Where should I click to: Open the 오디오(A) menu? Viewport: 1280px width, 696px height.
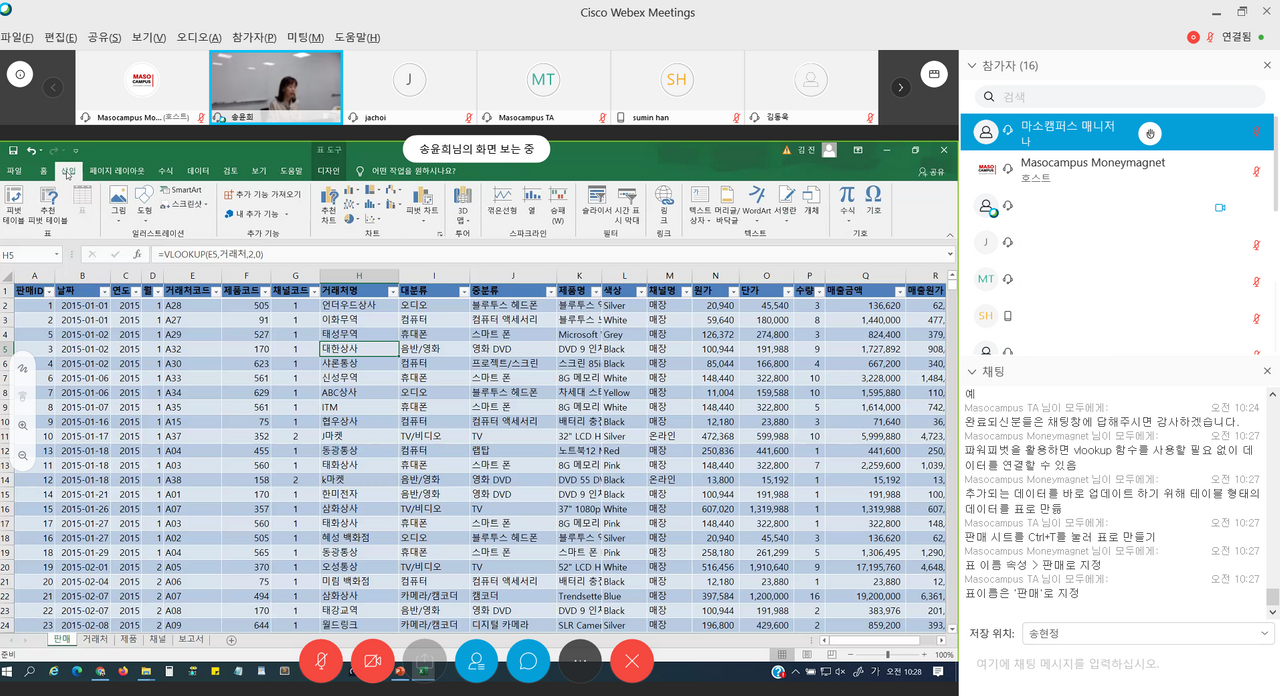tap(199, 38)
